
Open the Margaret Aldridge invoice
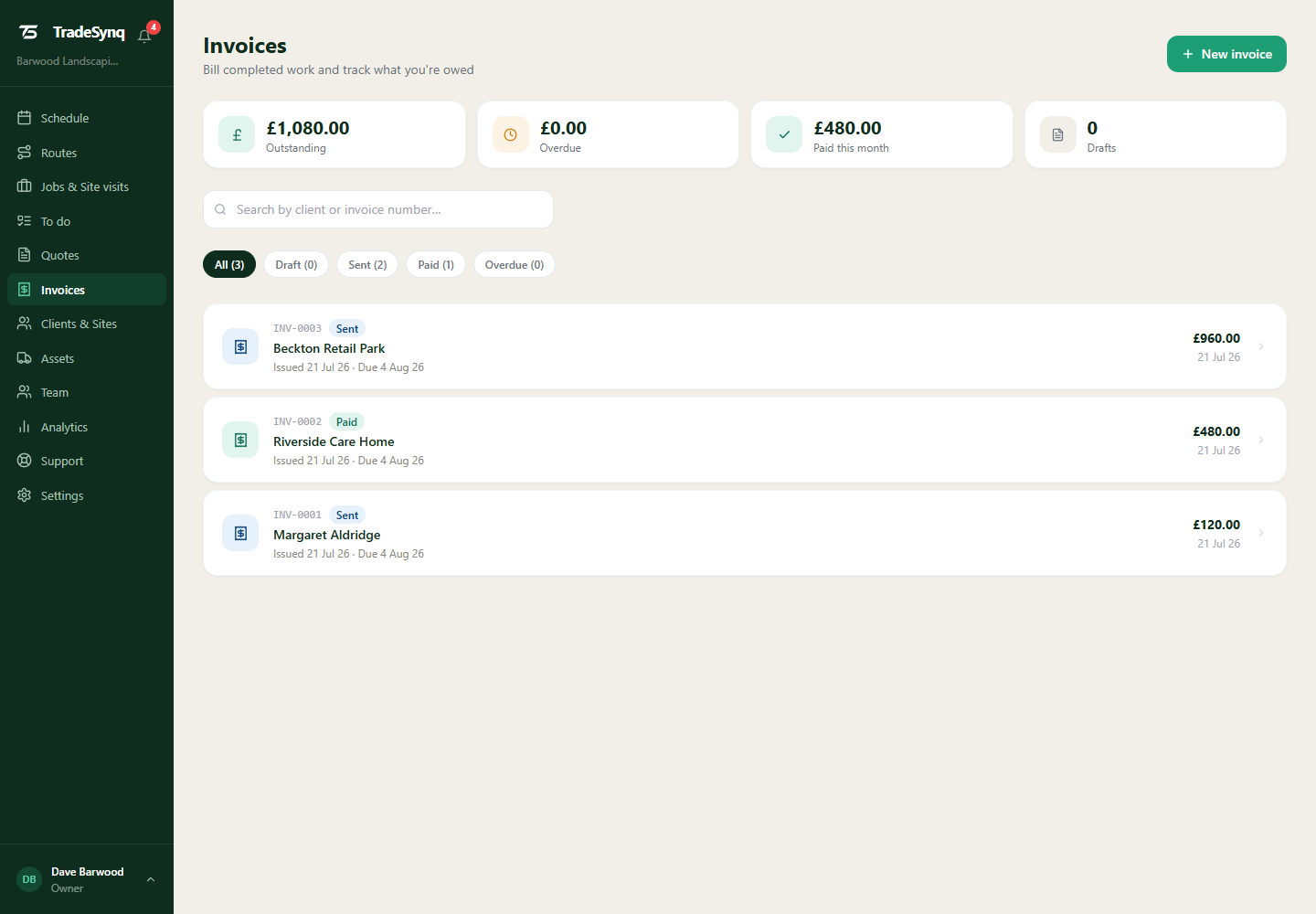[x=744, y=533]
